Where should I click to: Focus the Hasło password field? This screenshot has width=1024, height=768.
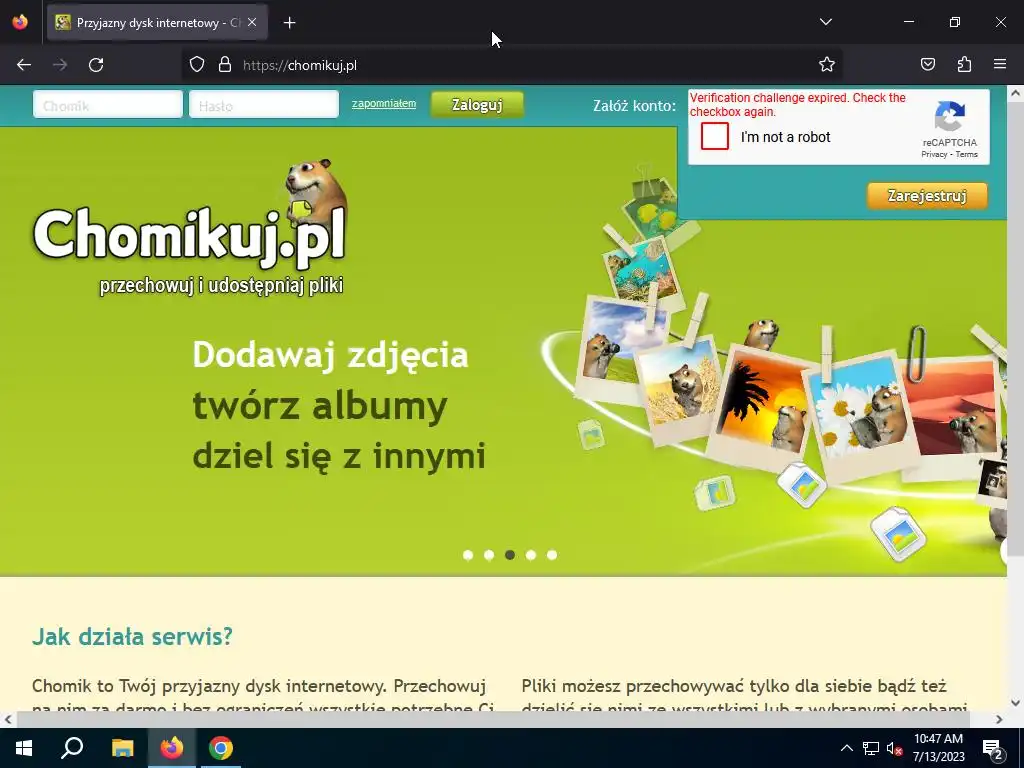264,104
